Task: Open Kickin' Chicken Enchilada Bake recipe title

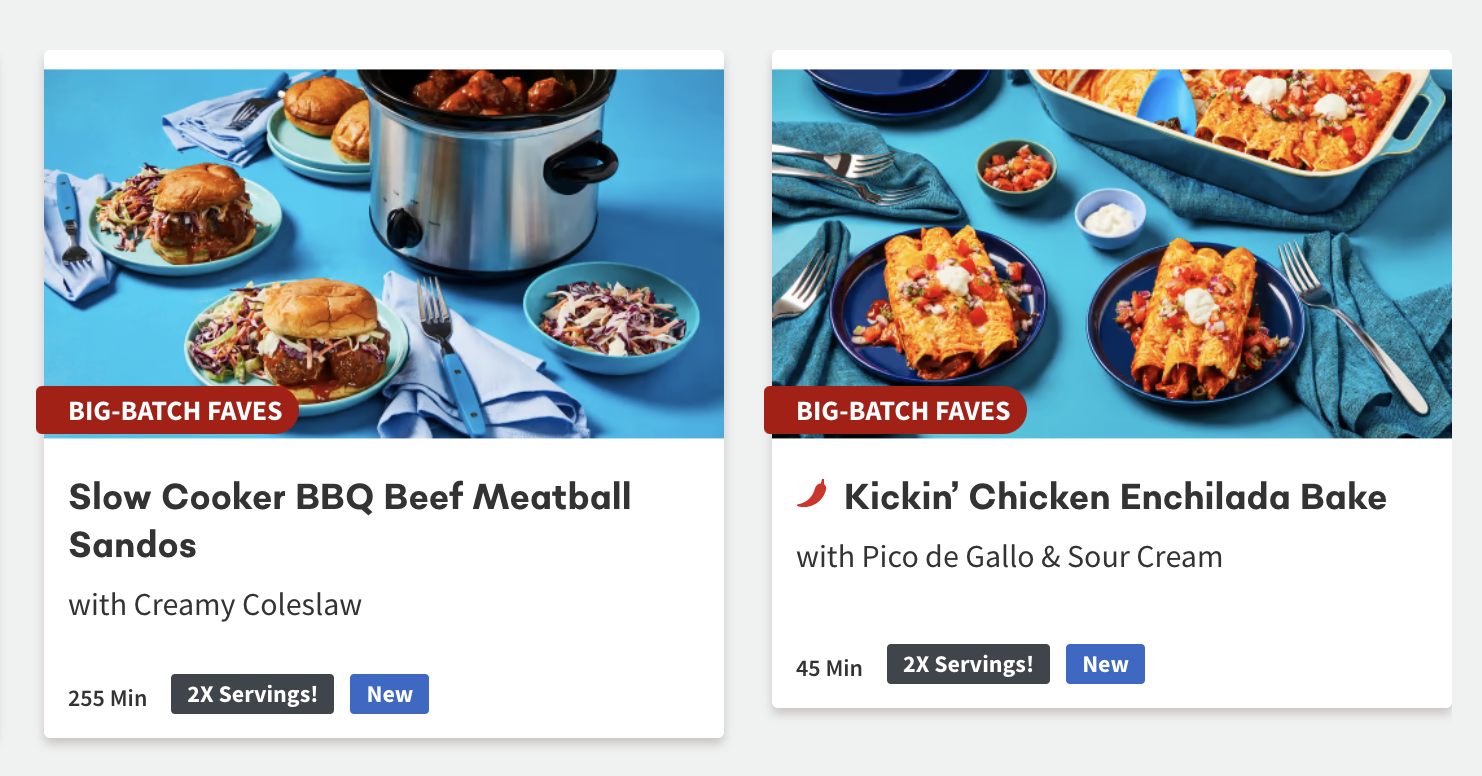Action: [1115, 496]
